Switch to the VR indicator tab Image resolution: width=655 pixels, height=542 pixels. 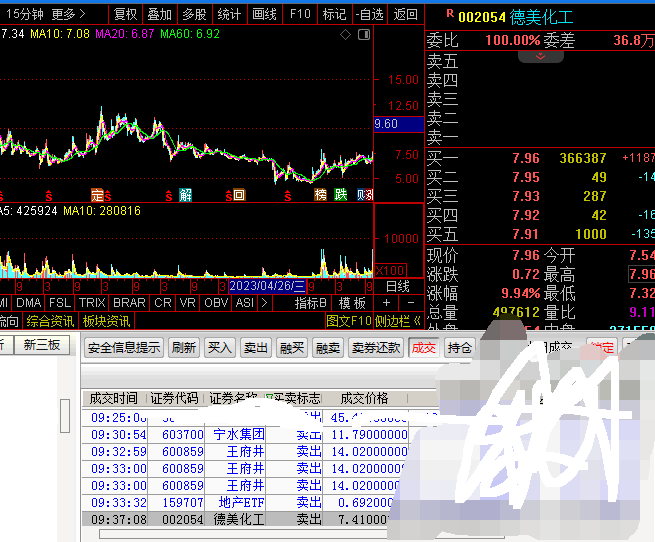[188, 303]
